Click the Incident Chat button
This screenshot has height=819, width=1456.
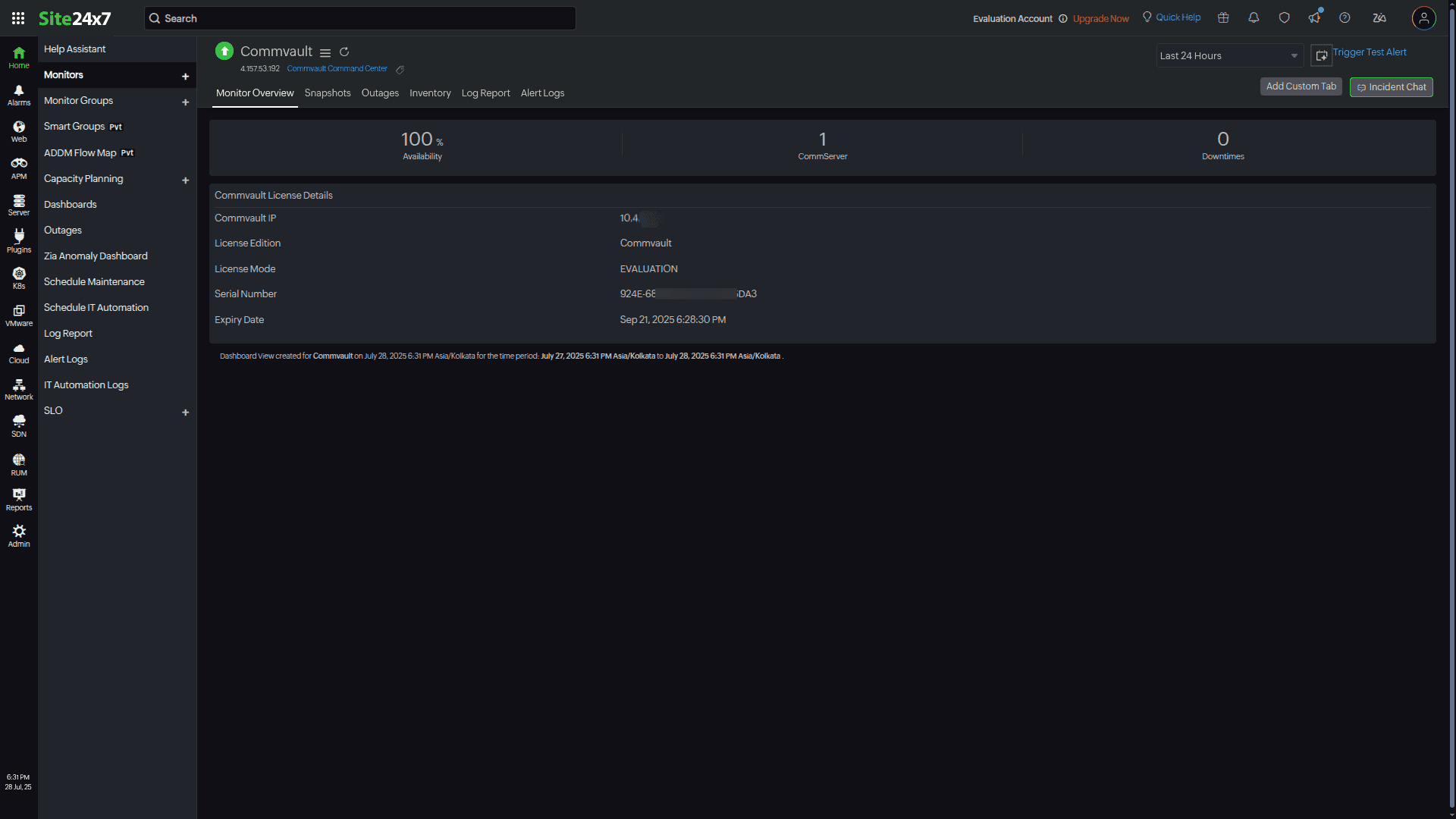click(x=1391, y=86)
